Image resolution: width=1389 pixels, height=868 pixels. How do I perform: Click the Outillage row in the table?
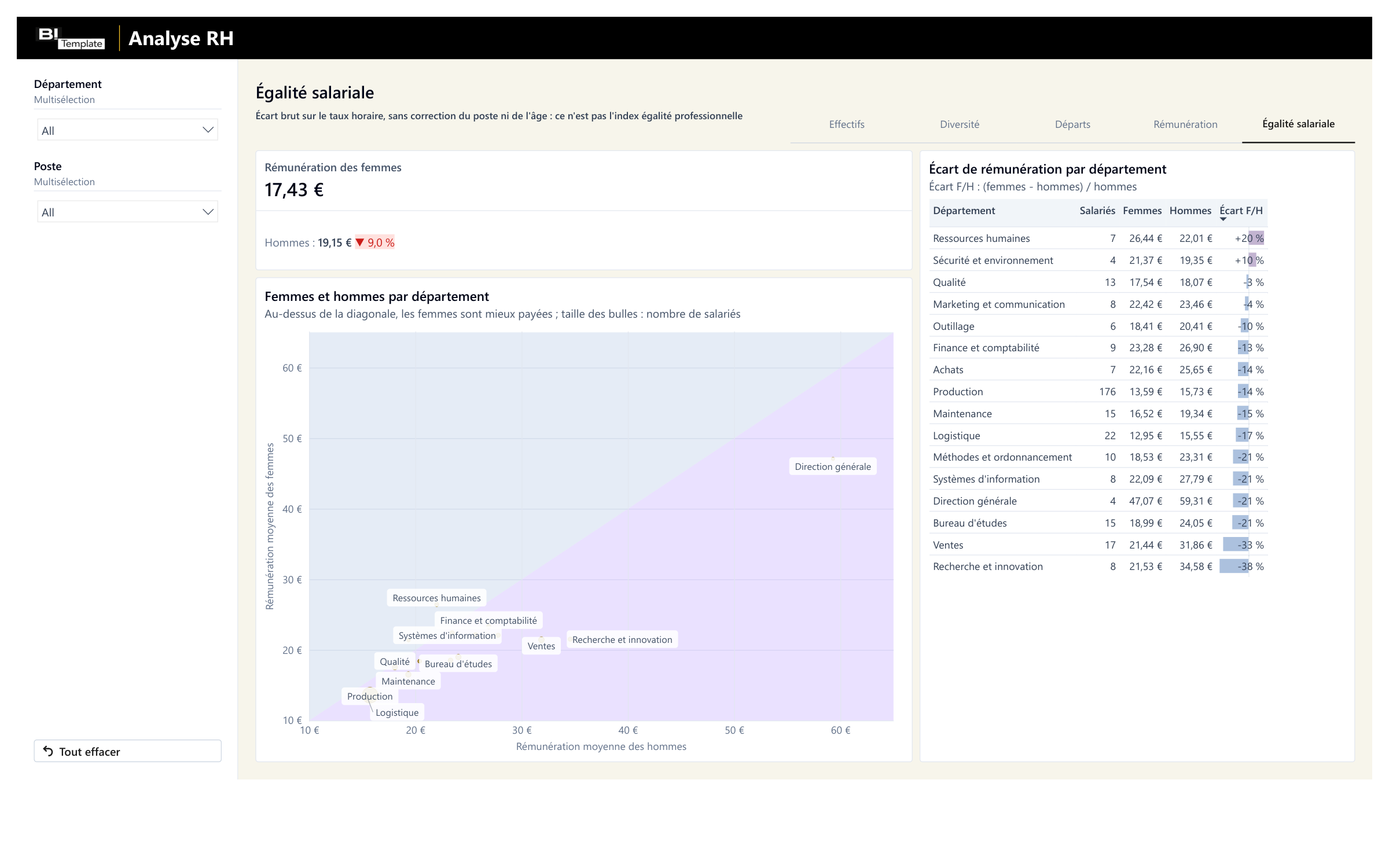click(1098, 326)
